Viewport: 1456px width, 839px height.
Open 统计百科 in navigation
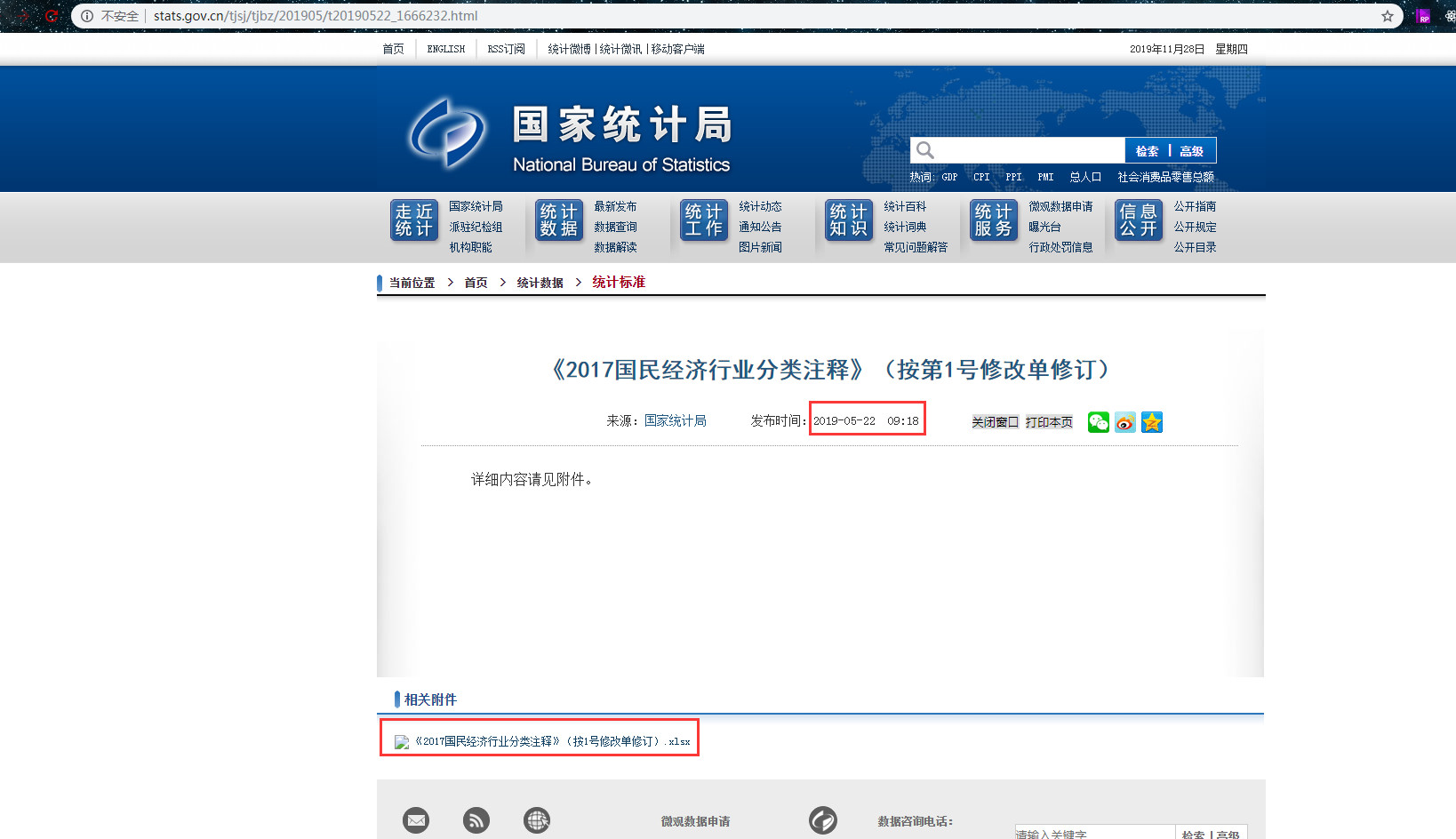click(x=905, y=206)
